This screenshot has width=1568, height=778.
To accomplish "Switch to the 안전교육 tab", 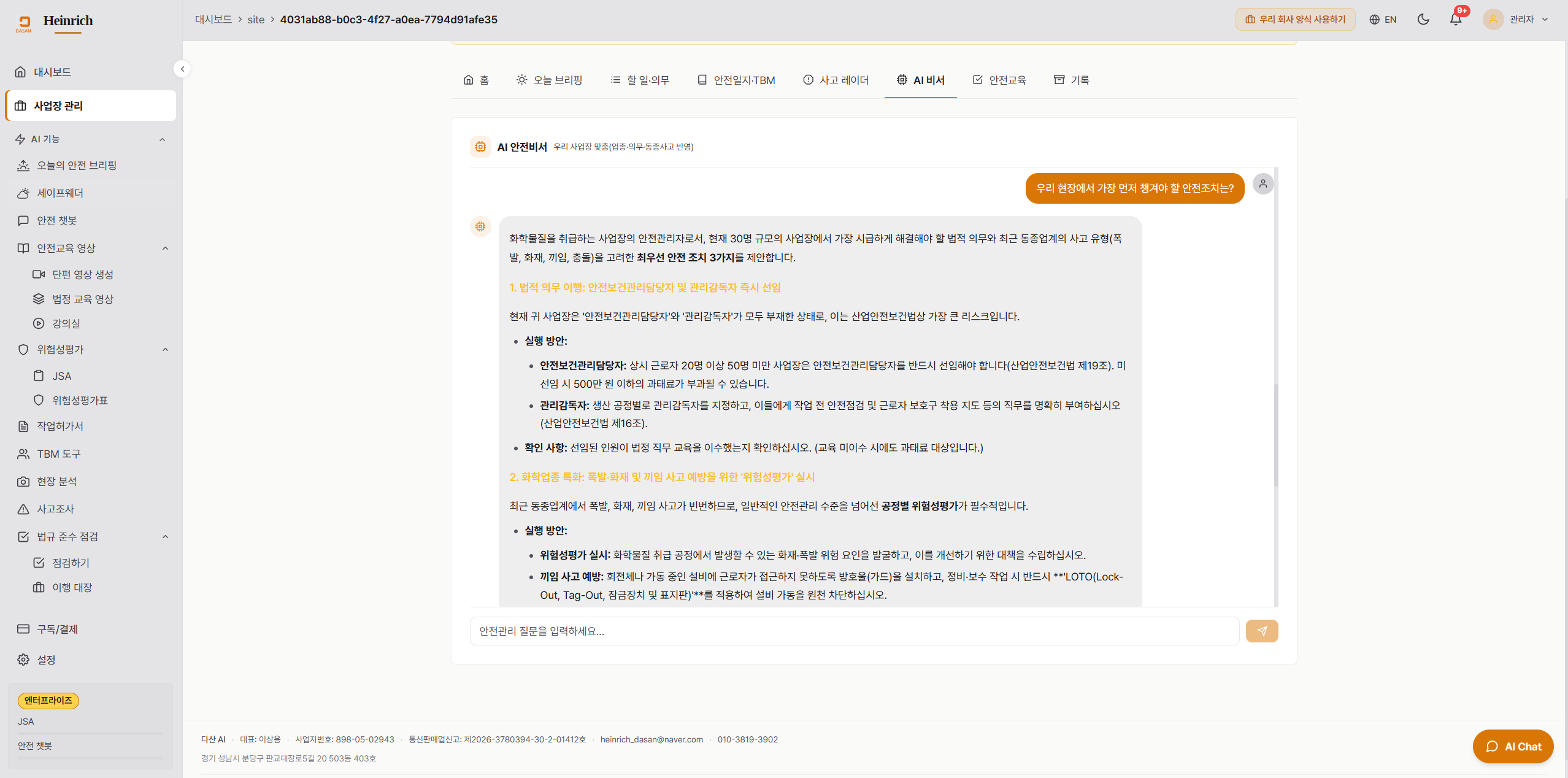I will [999, 80].
